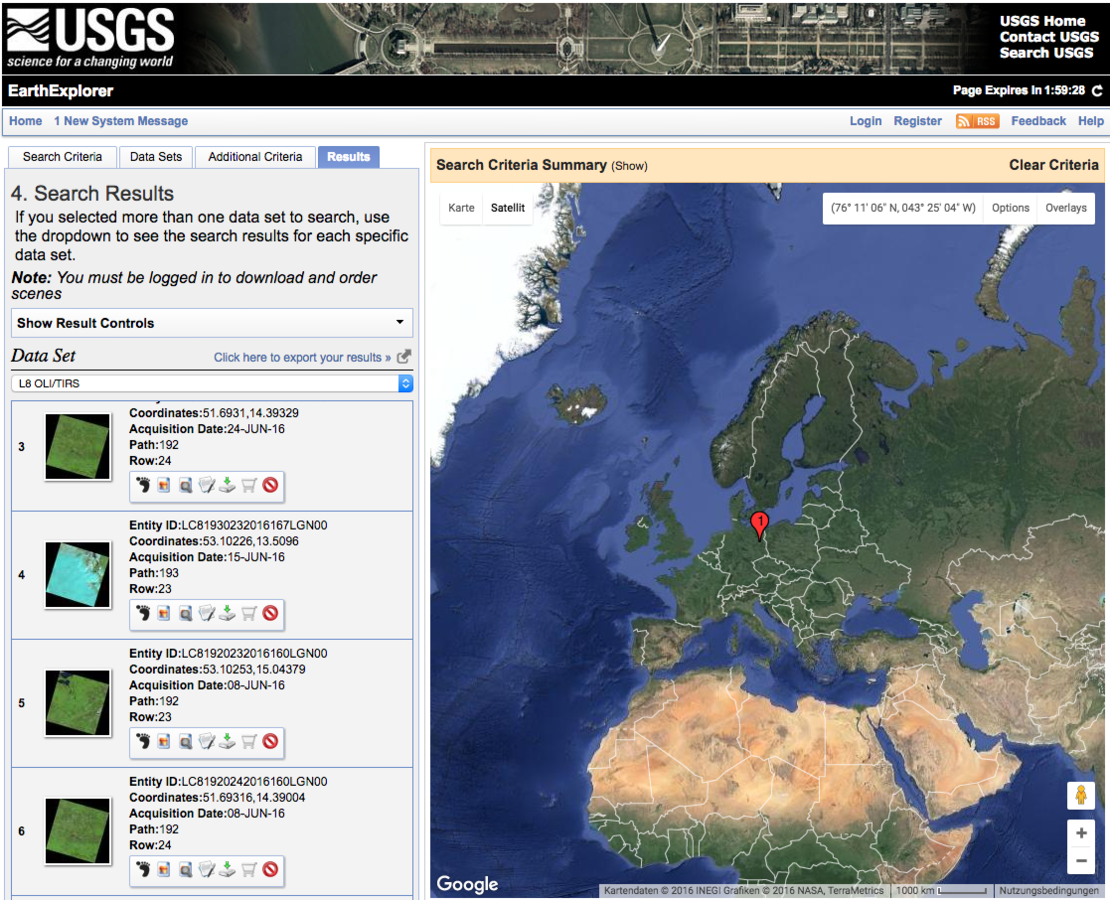Add result 3 to the order cart
The height and width of the screenshot is (900, 1110).
point(248,485)
